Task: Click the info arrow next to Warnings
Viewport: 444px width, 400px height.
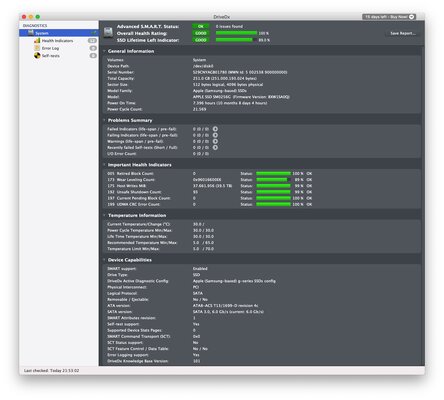Action: point(215,141)
